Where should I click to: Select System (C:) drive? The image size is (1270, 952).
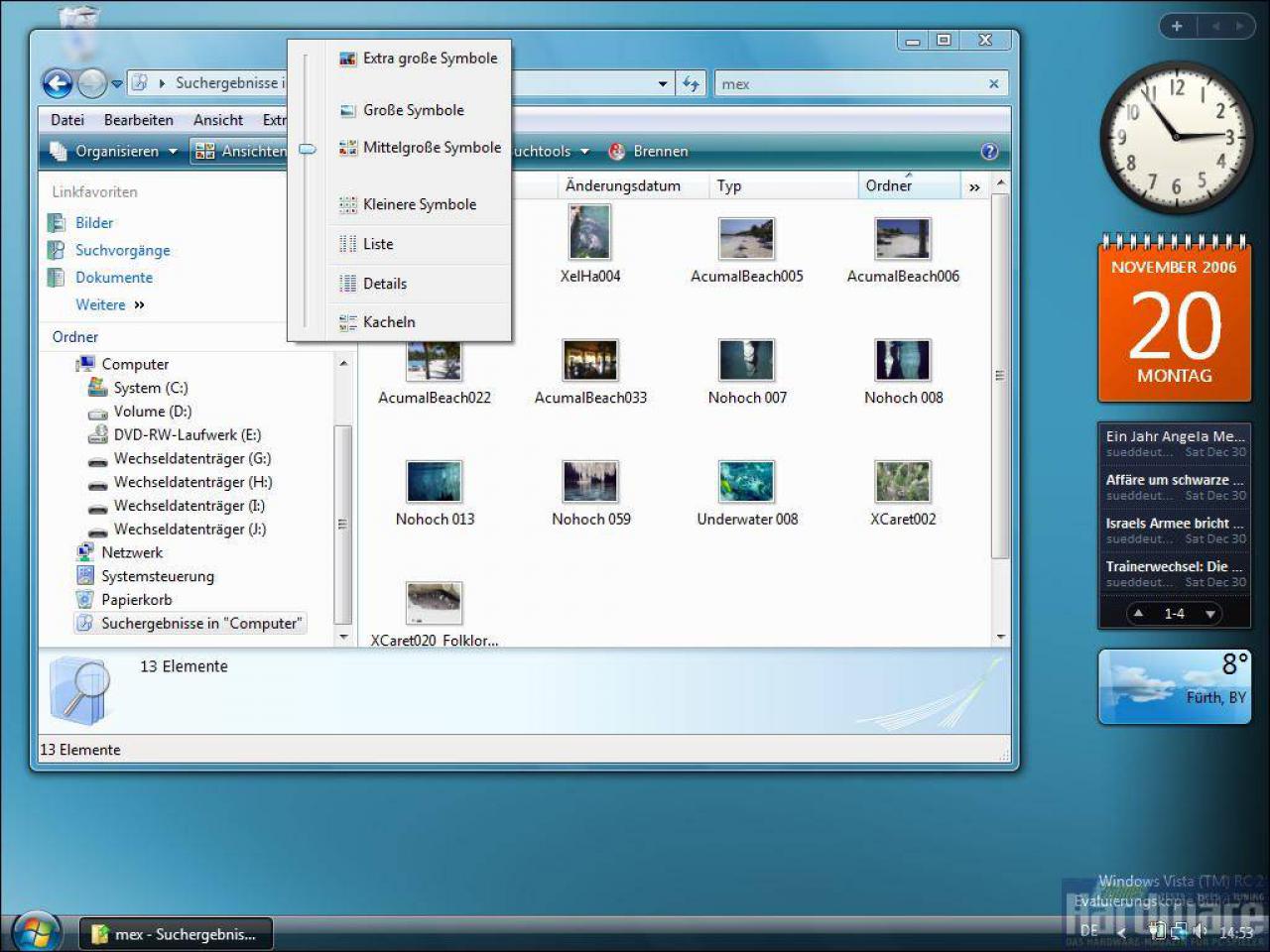(x=151, y=388)
